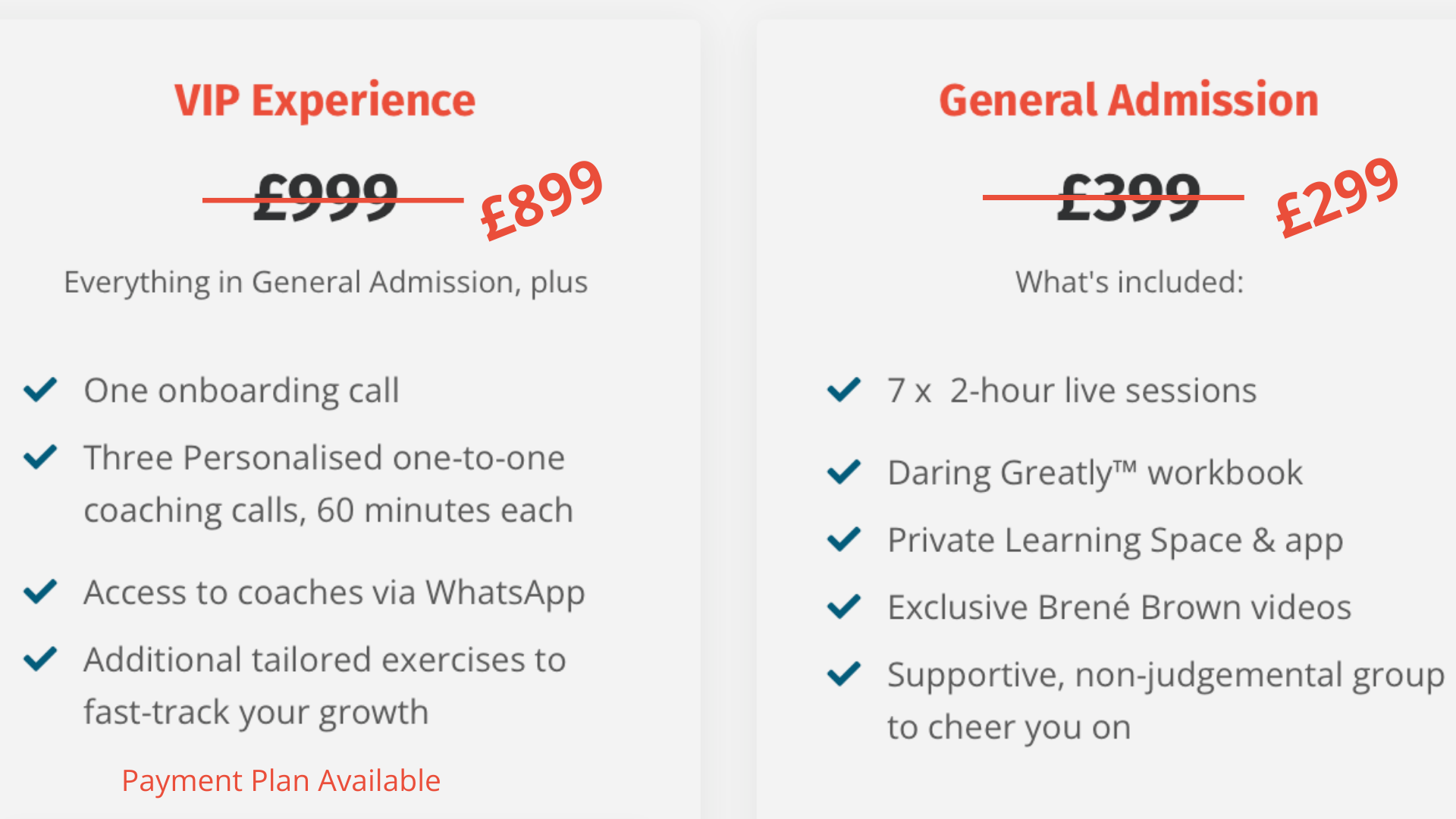1456x819 pixels.
Task: Click the discounted £899 price
Action: click(x=542, y=200)
